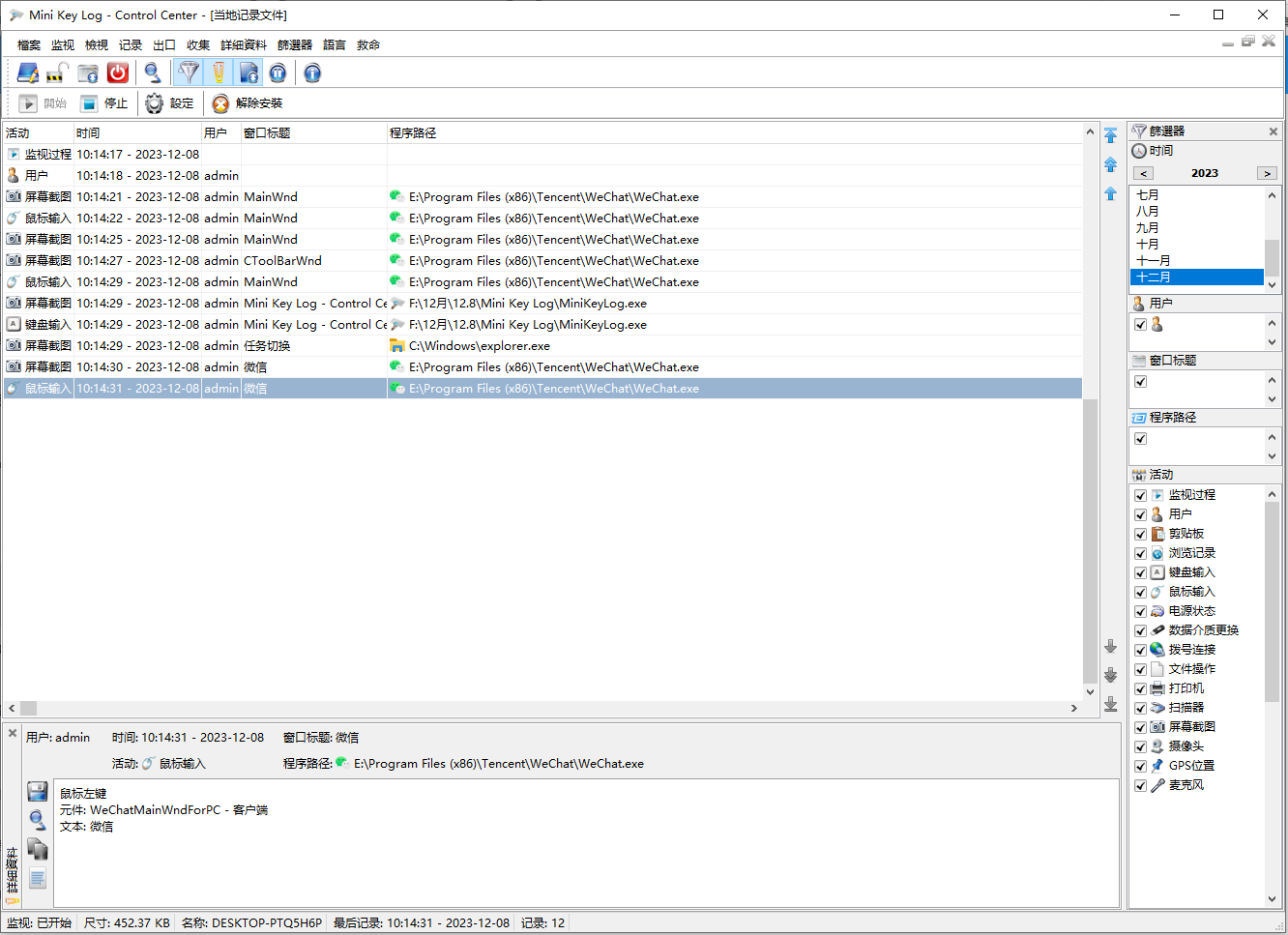
Task: Uncheck the 屏幕截图 activity checkbox
Action: click(1140, 727)
